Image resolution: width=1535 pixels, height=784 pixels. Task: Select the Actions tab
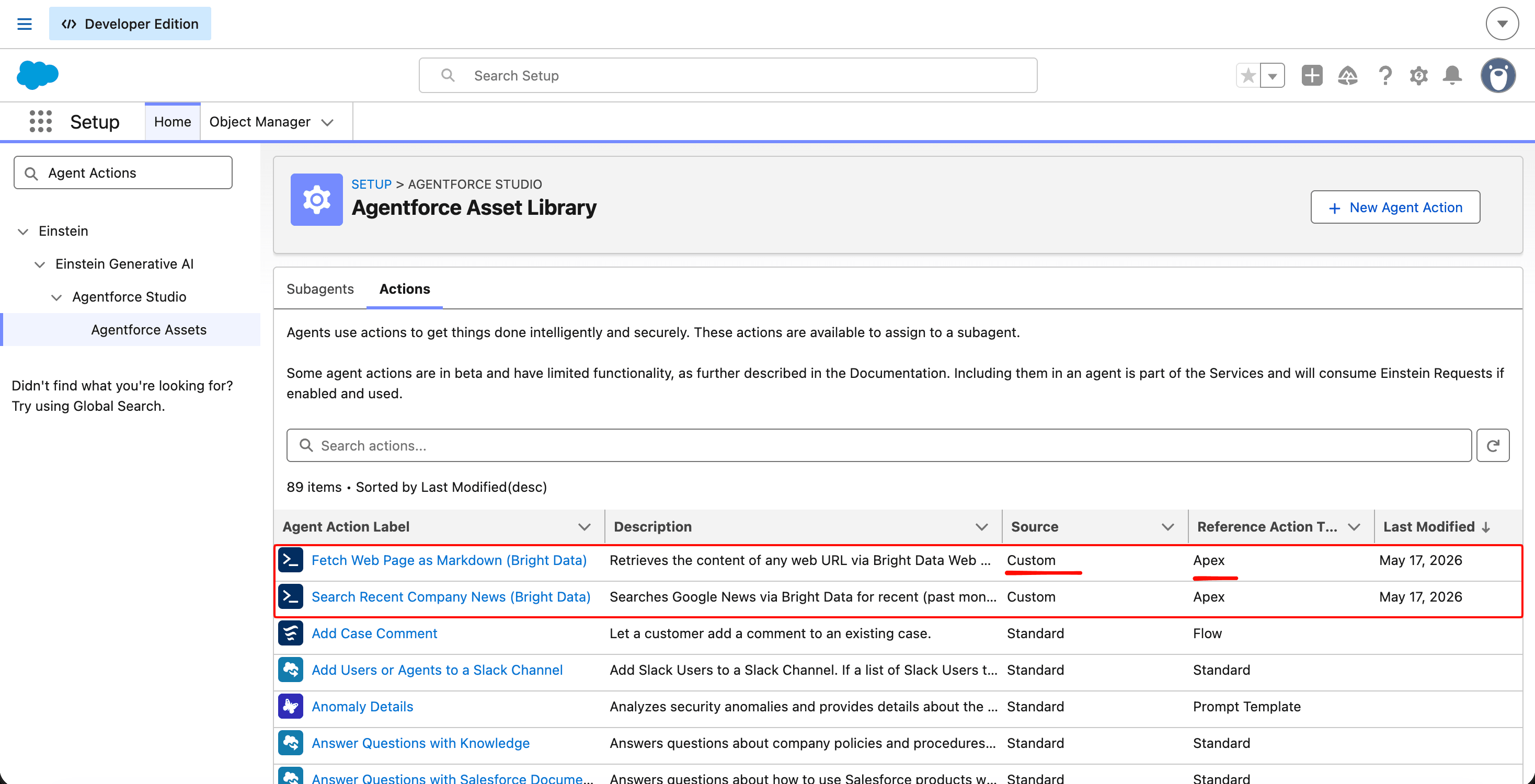click(x=405, y=289)
